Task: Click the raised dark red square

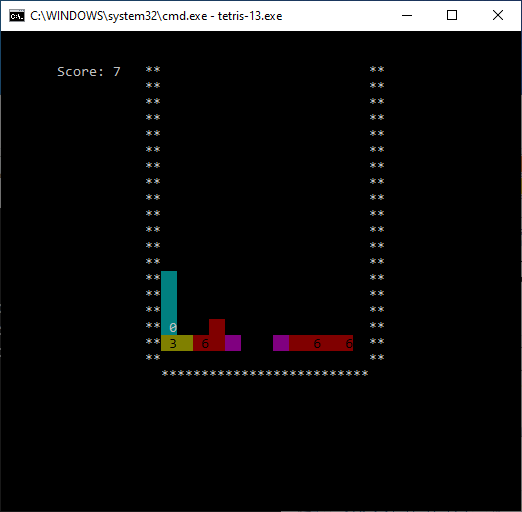Action: (x=217, y=327)
